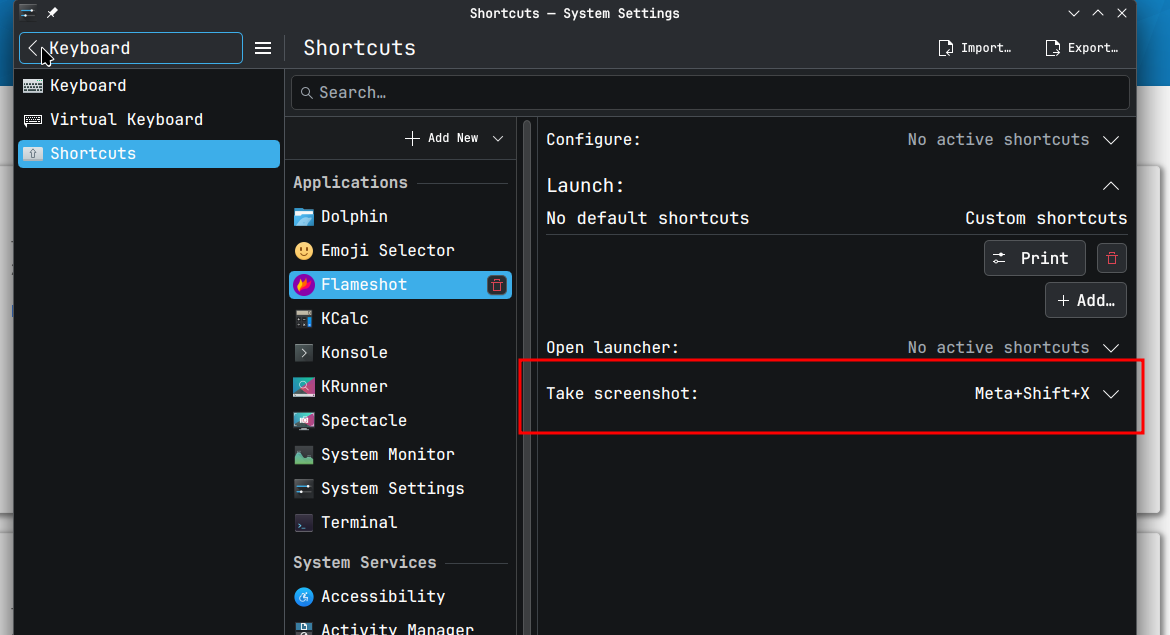Delete the Flameshot entry via trash icon
Screen dimensions: 1170x635
(x=496, y=285)
